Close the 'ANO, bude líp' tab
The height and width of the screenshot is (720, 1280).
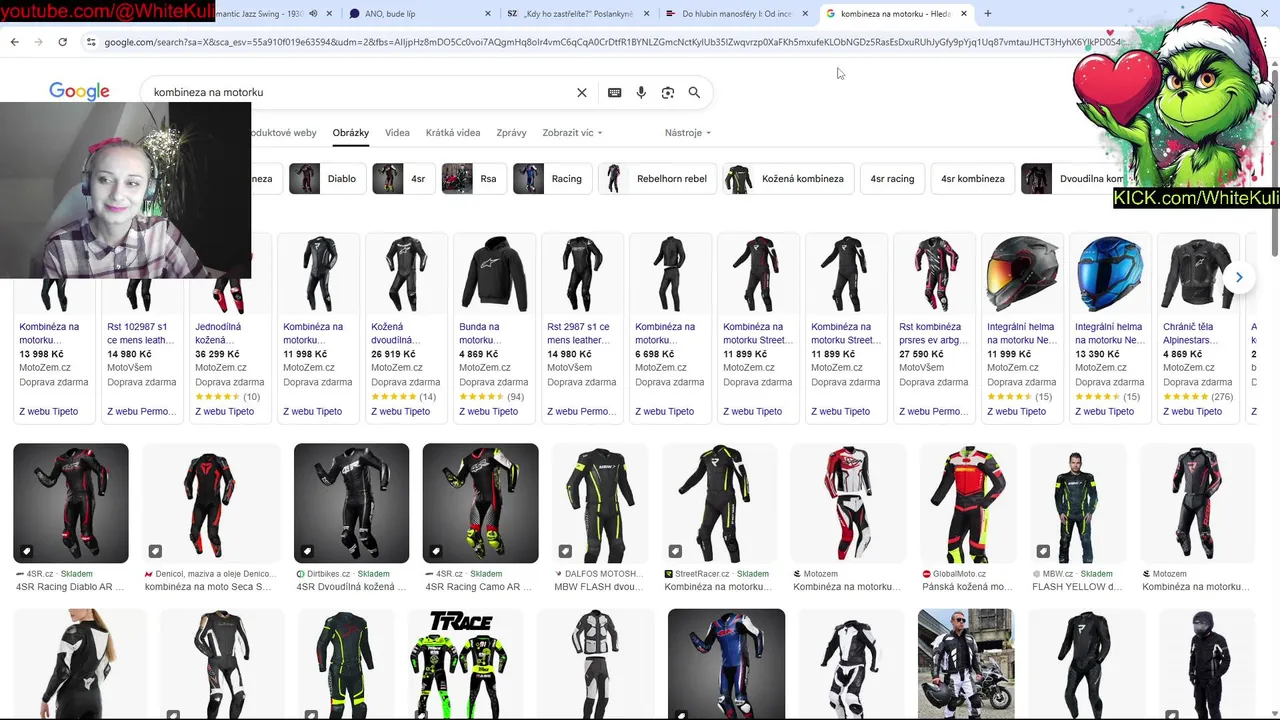tap(488, 14)
